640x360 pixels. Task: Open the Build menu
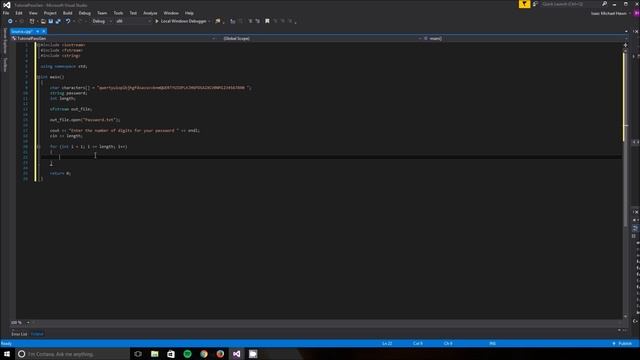[x=68, y=13]
